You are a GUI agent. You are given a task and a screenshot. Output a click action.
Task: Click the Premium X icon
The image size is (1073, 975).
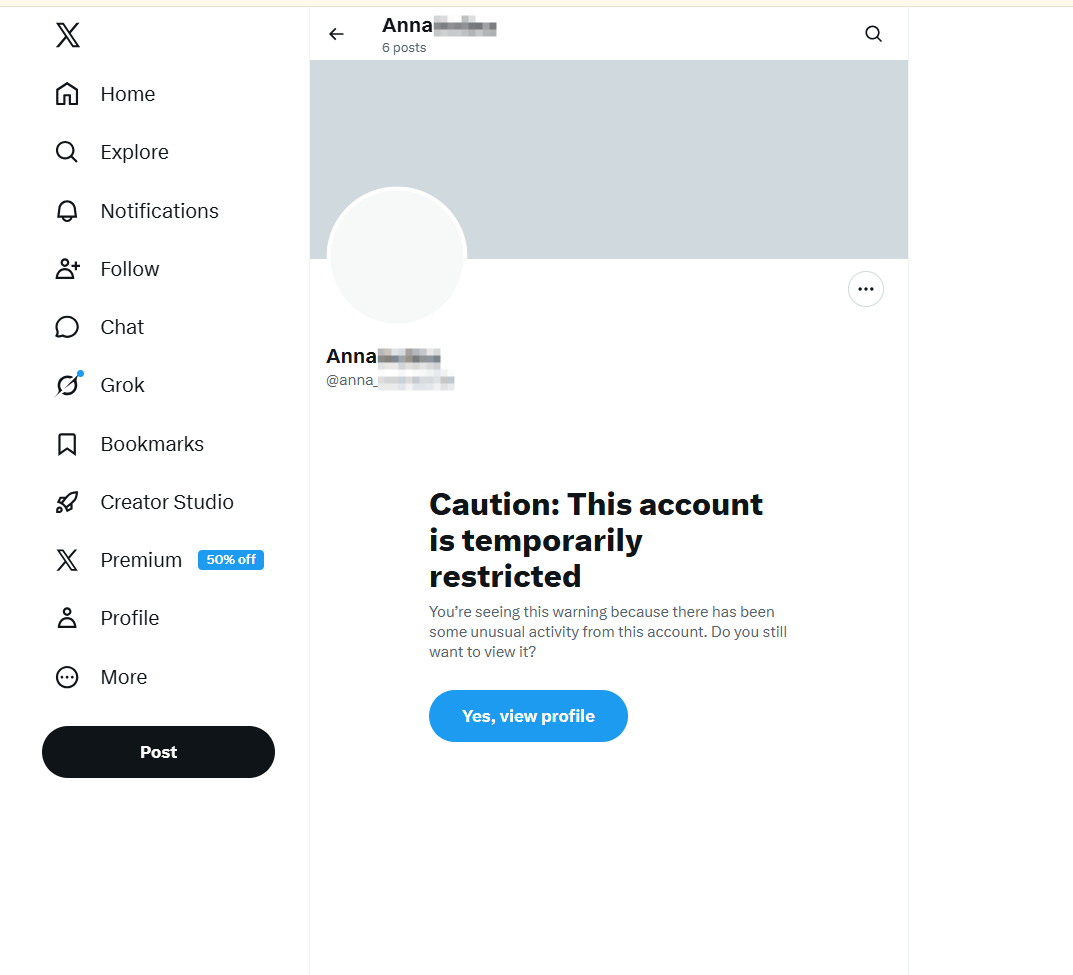tap(67, 560)
